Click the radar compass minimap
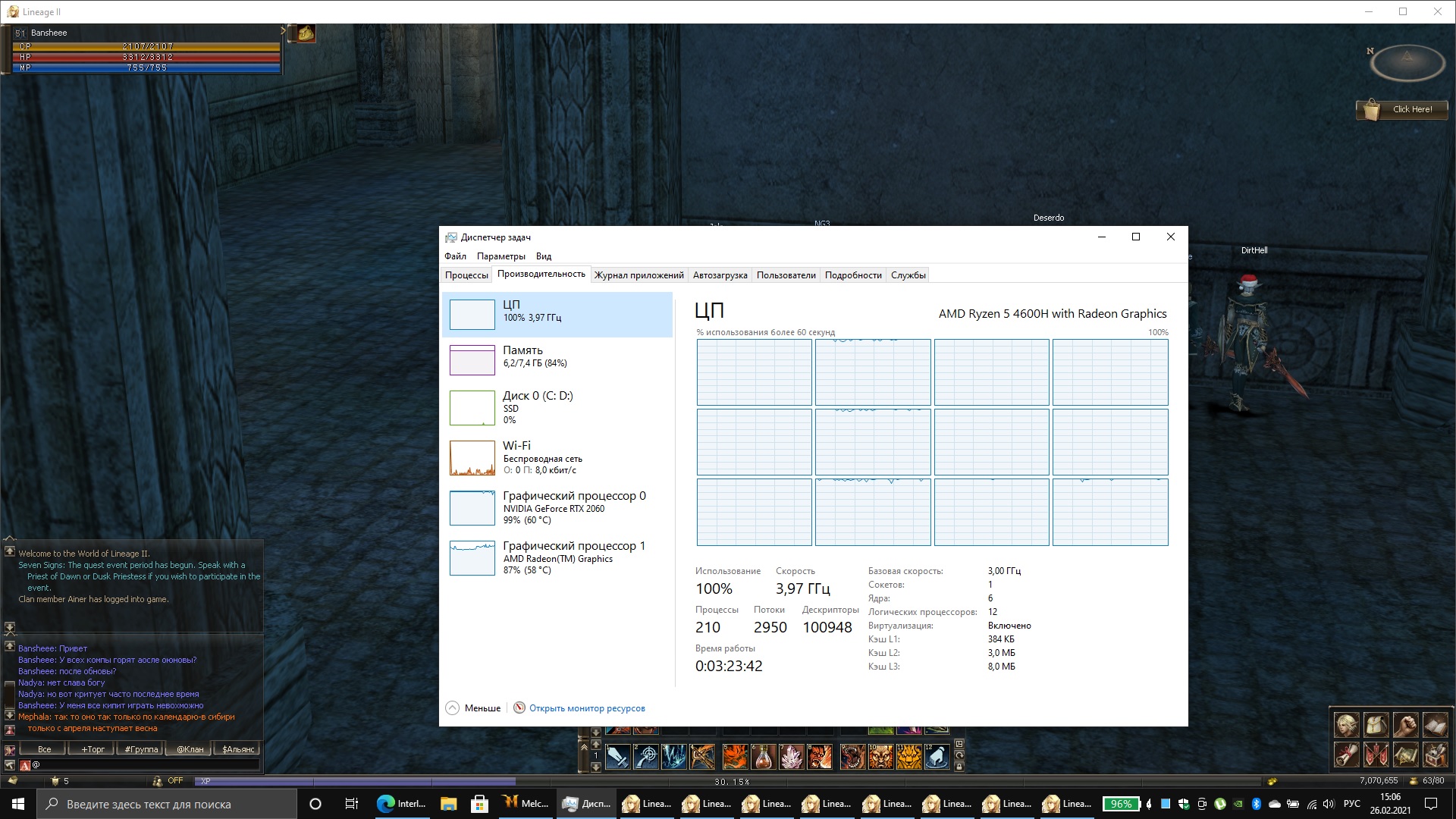This screenshot has height=819, width=1456. (x=1407, y=62)
